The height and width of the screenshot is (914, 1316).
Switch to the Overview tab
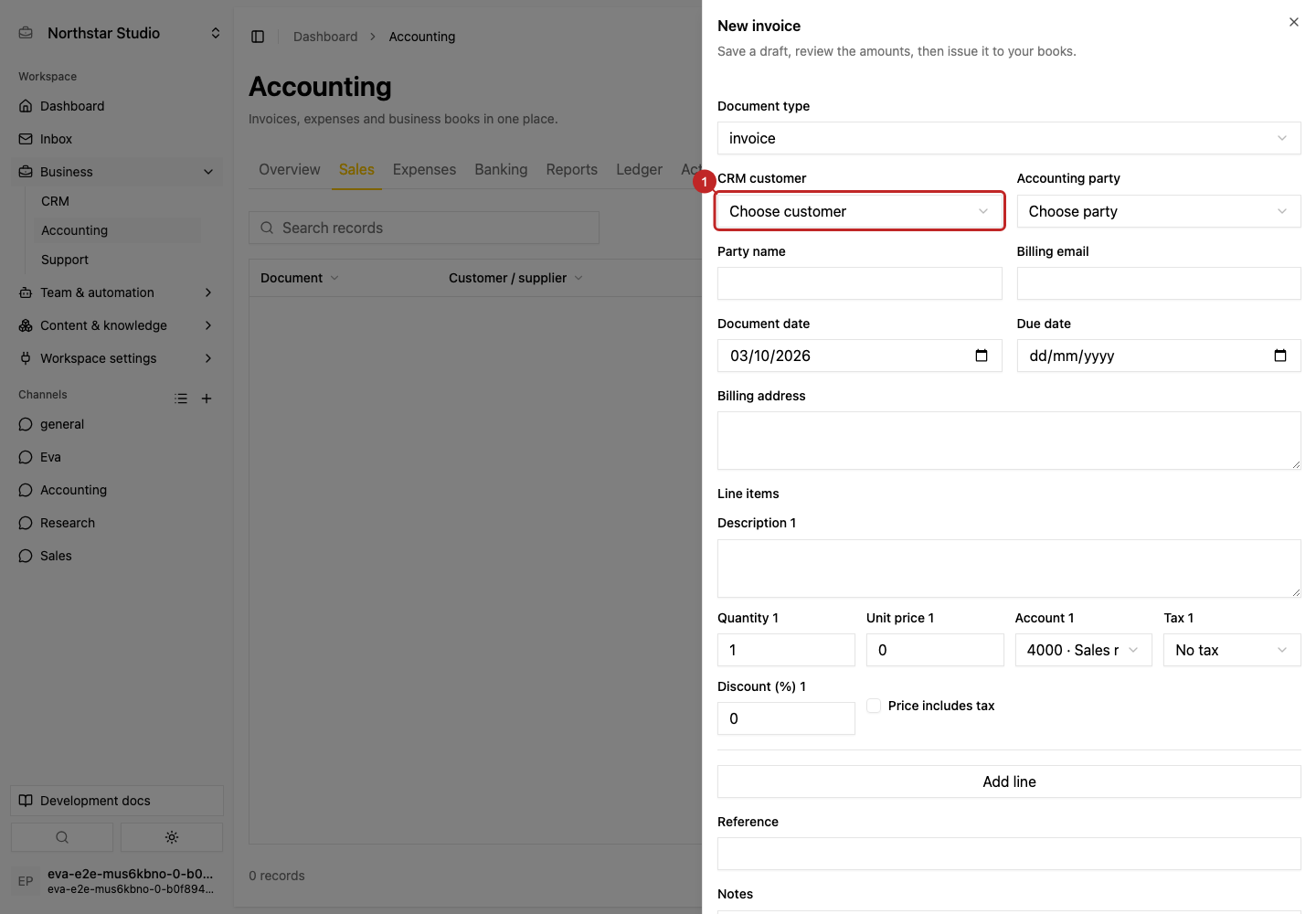[290, 170]
